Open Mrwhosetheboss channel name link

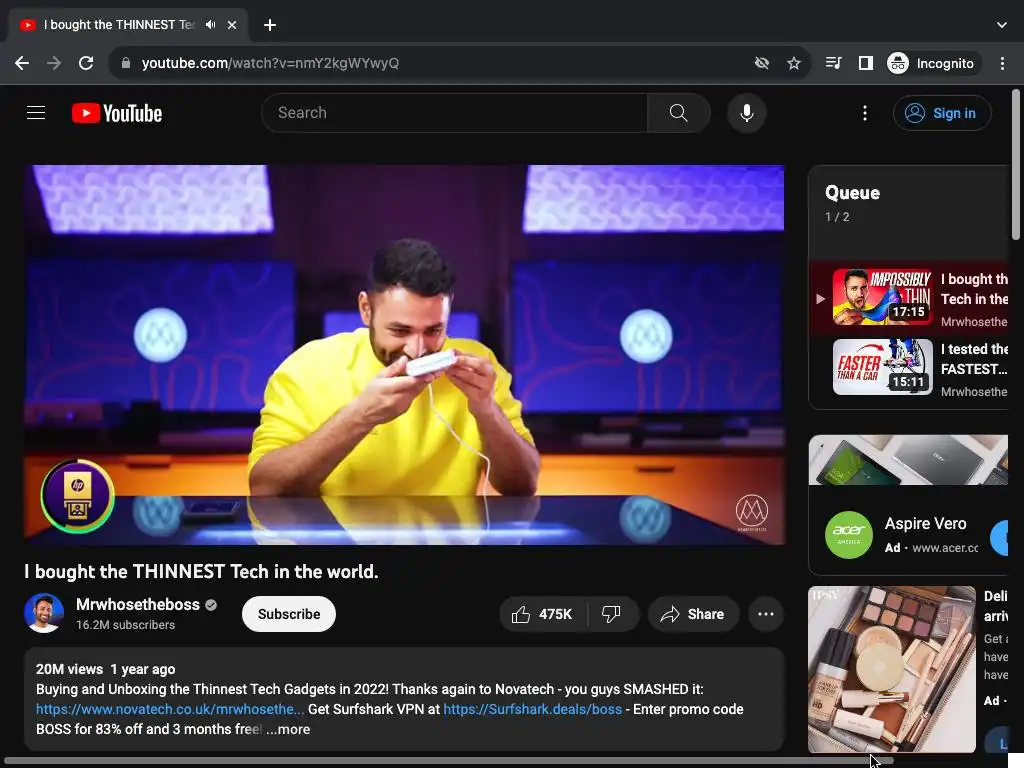(138, 605)
